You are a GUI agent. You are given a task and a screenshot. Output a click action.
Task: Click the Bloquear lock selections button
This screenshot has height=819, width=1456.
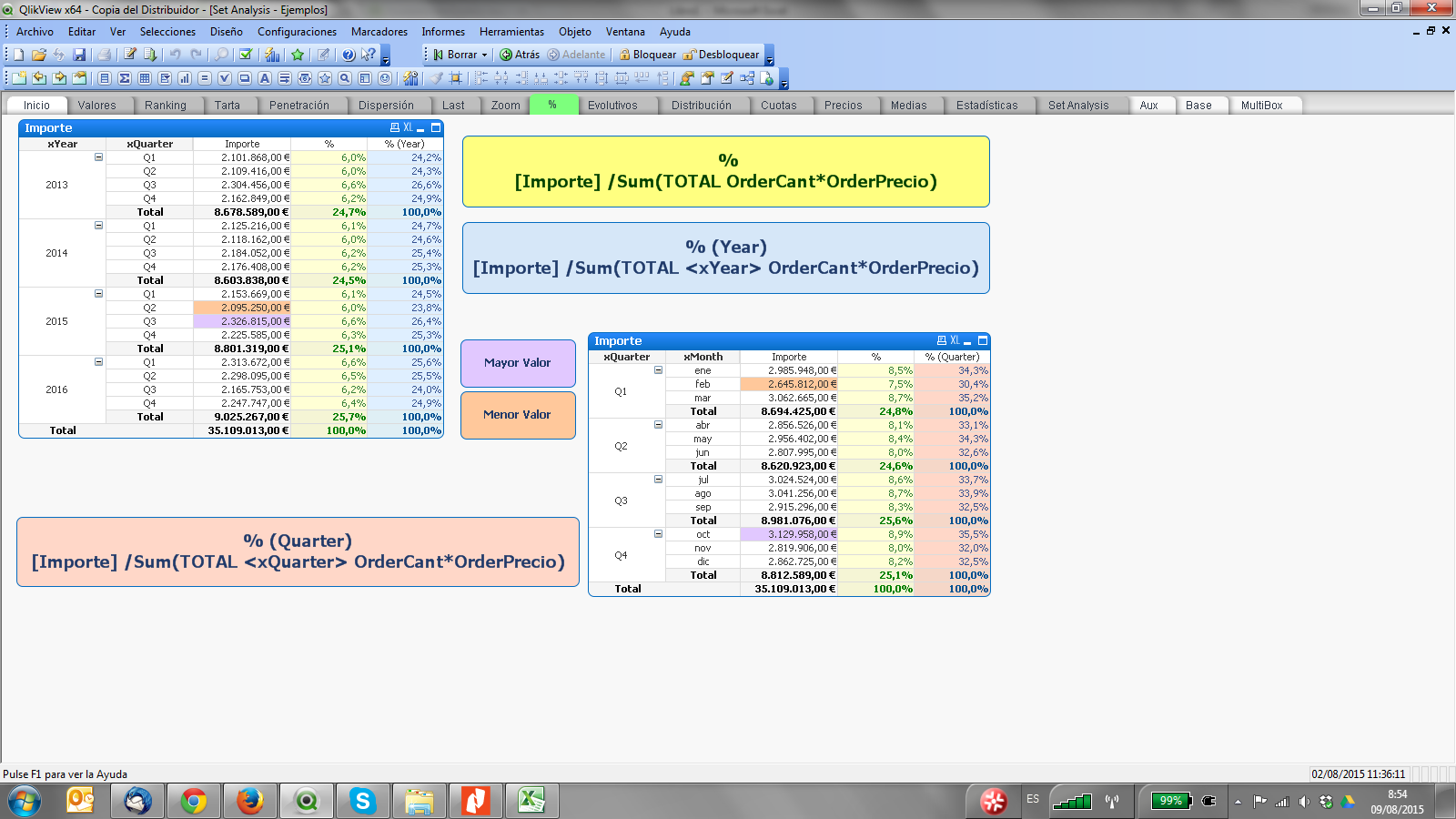click(647, 55)
